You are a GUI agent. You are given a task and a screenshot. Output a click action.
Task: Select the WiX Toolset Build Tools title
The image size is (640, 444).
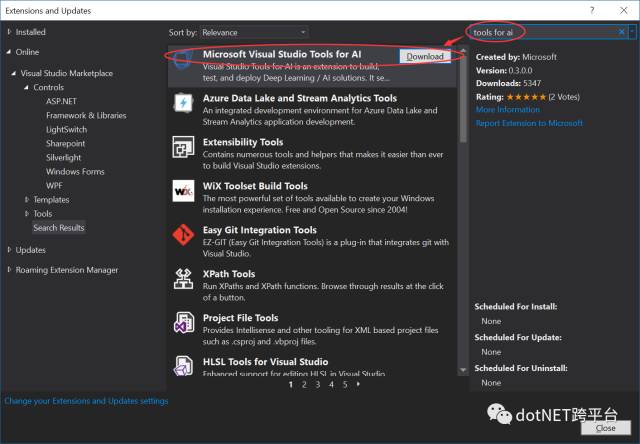coord(255,186)
